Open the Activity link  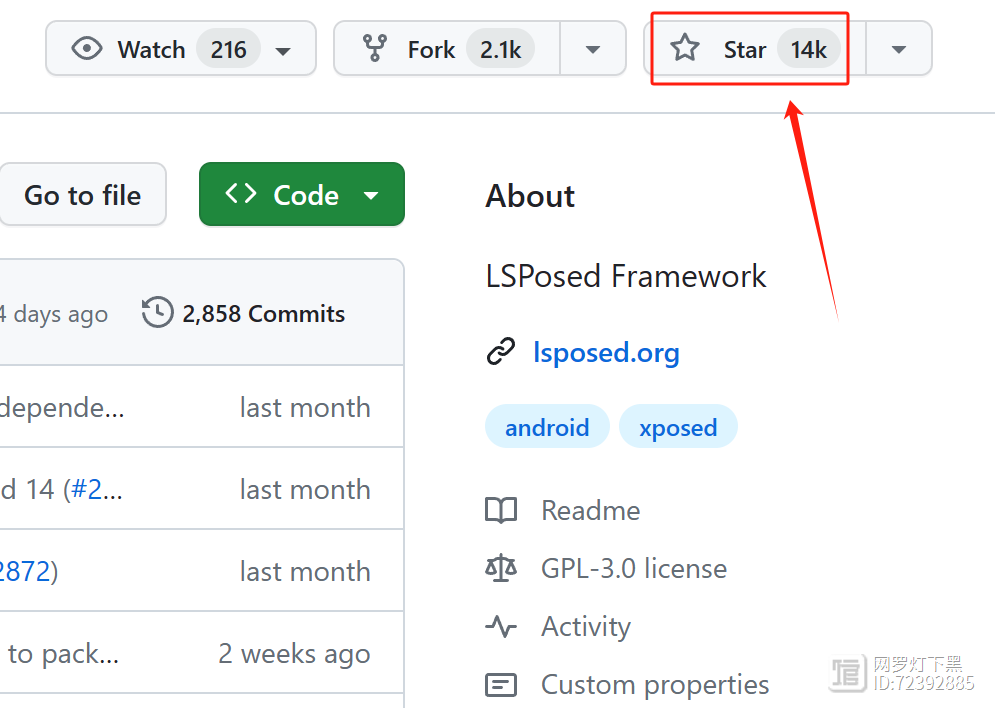(x=586, y=626)
